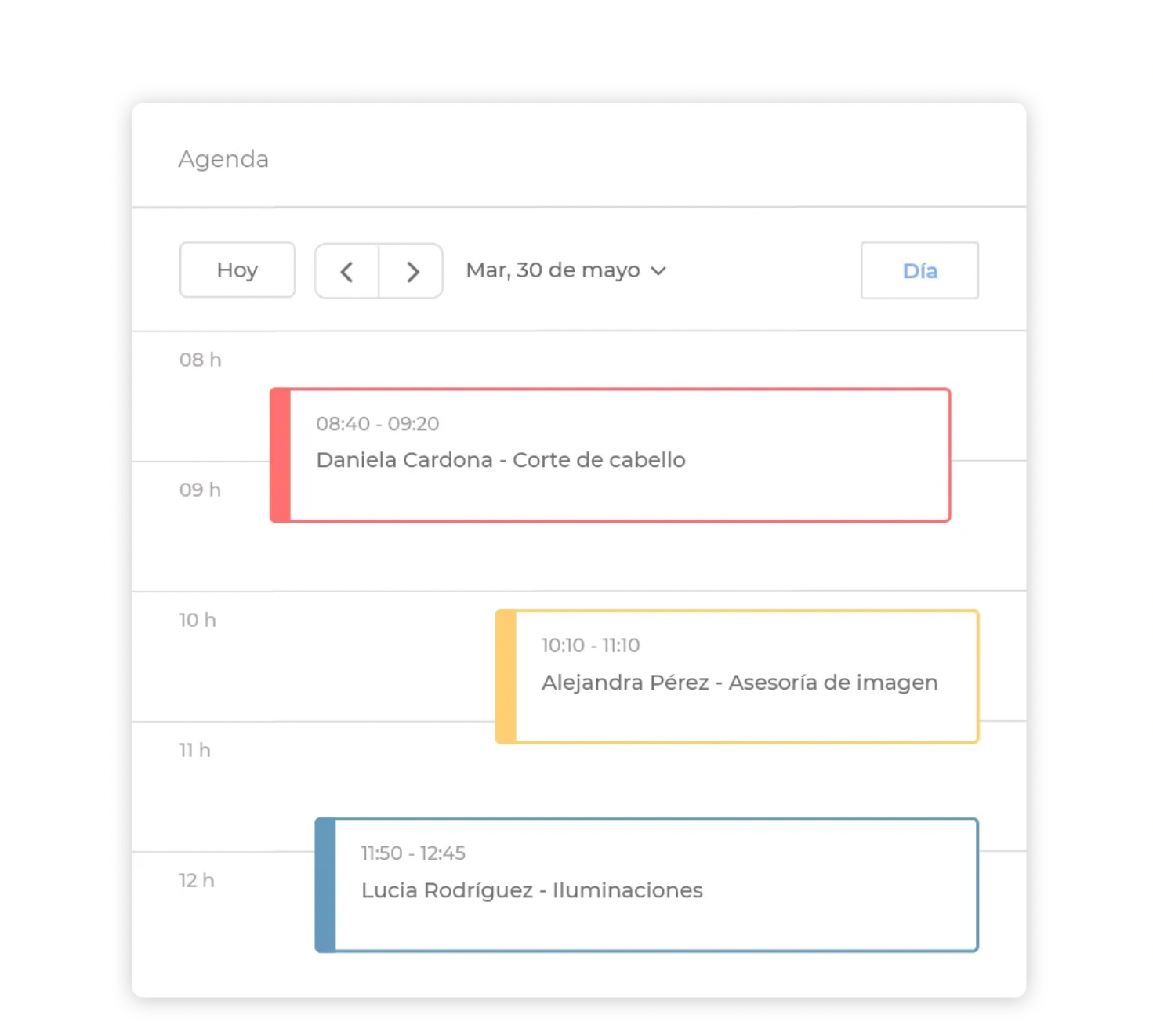This screenshot has width=1153, height=1036.
Task: Click the Agenda header title
Action: (223, 159)
